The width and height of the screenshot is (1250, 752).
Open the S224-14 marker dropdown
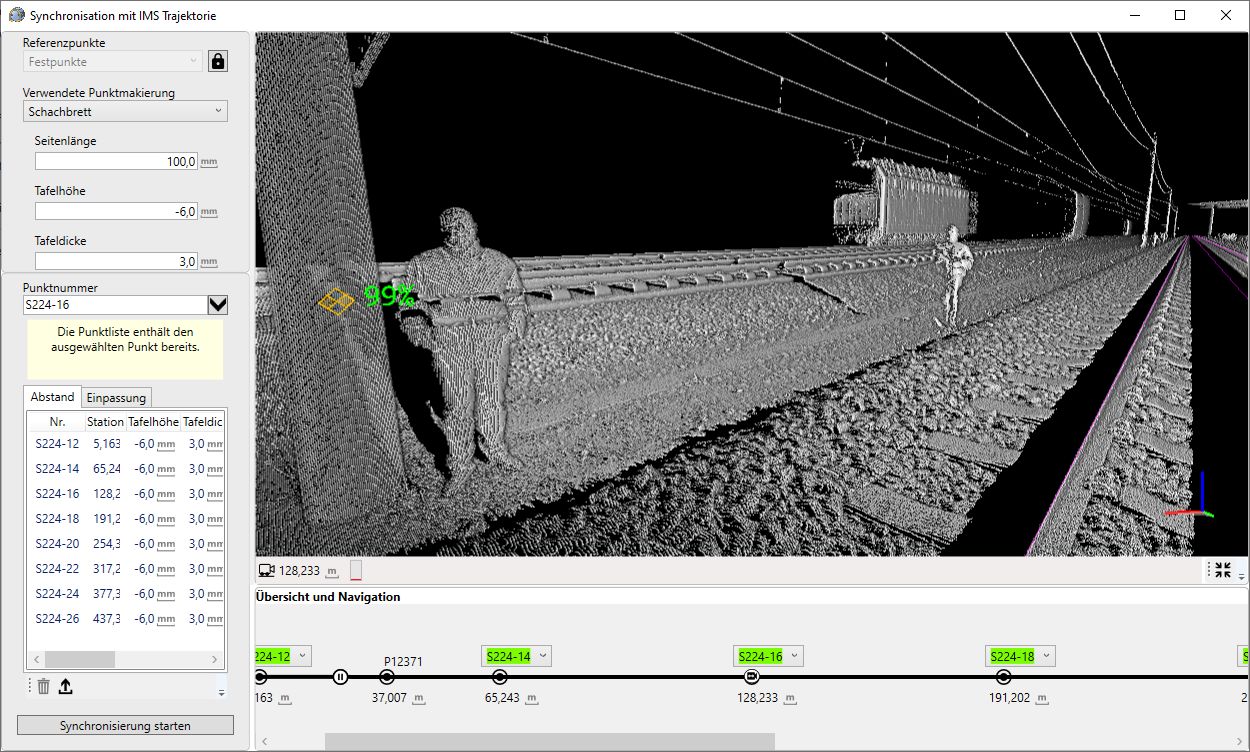[x=543, y=656]
